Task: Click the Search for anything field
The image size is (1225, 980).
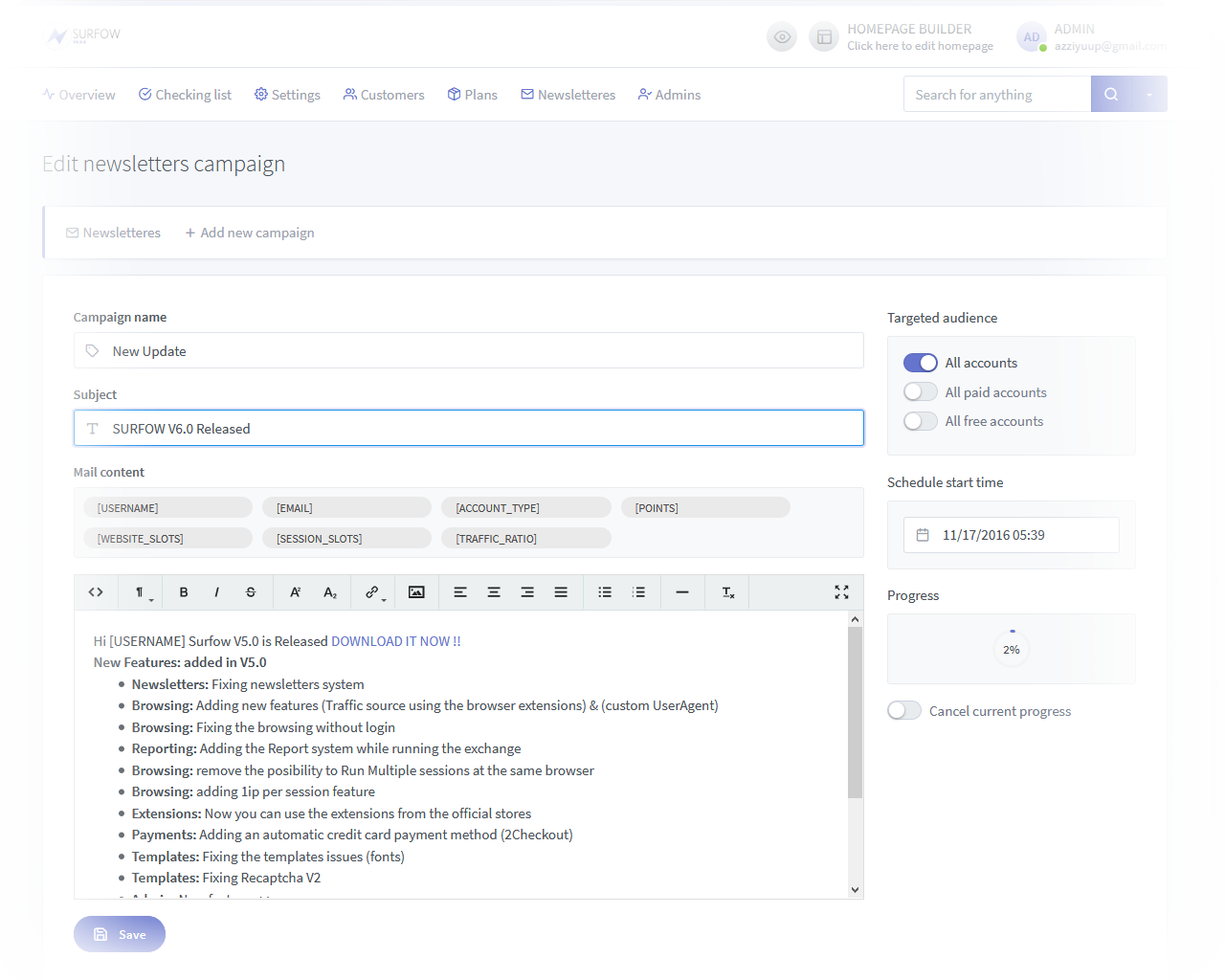Action: [997, 94]
